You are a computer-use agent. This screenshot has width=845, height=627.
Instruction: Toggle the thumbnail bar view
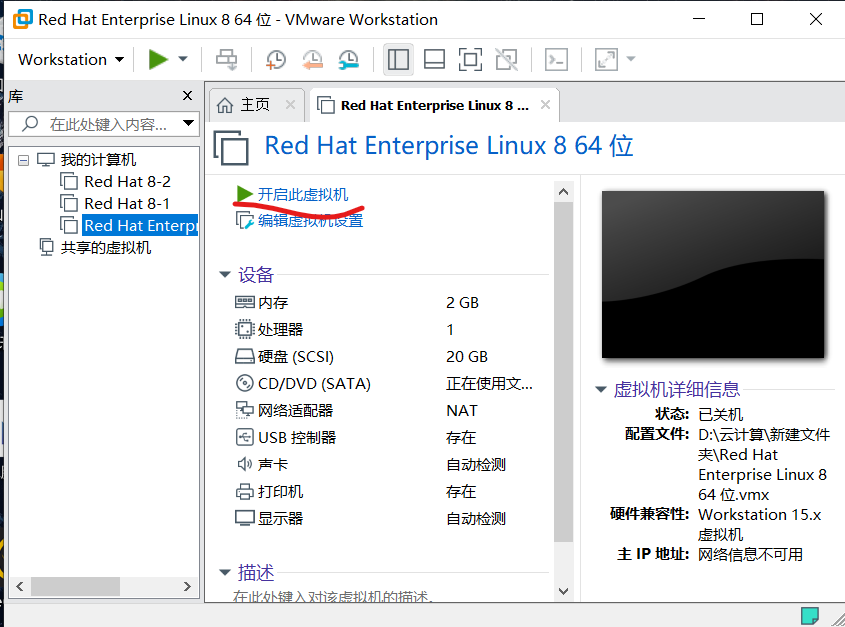tap(434, 59)
